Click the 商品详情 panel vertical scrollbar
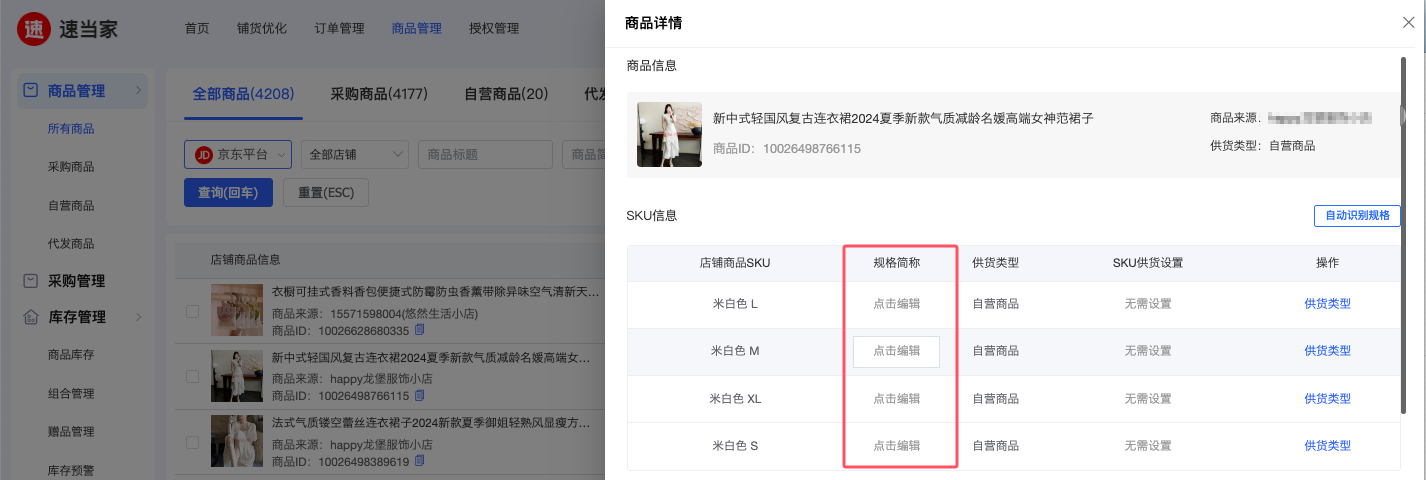 point(1402,235)
